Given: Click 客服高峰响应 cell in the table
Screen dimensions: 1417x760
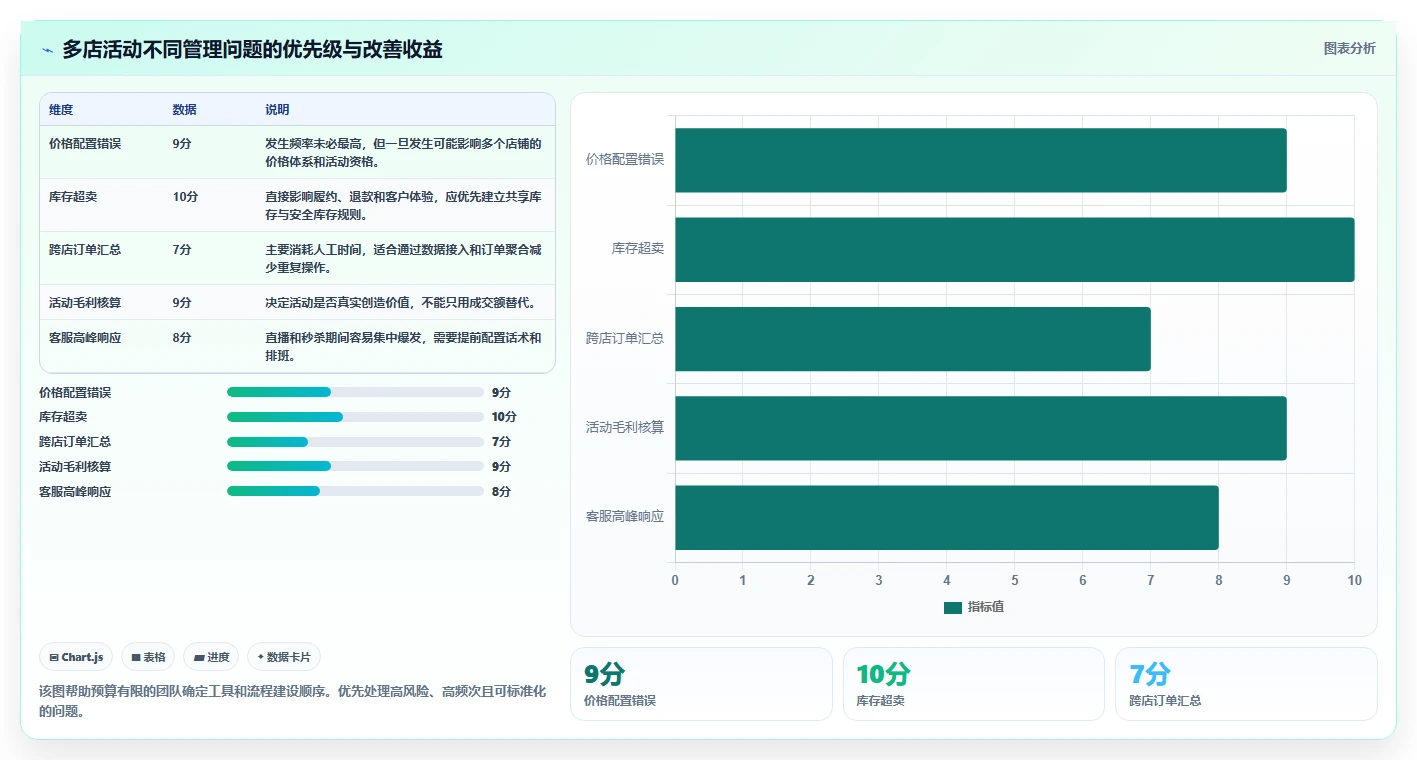Looking at the screenshot, I should coord(85,337).
